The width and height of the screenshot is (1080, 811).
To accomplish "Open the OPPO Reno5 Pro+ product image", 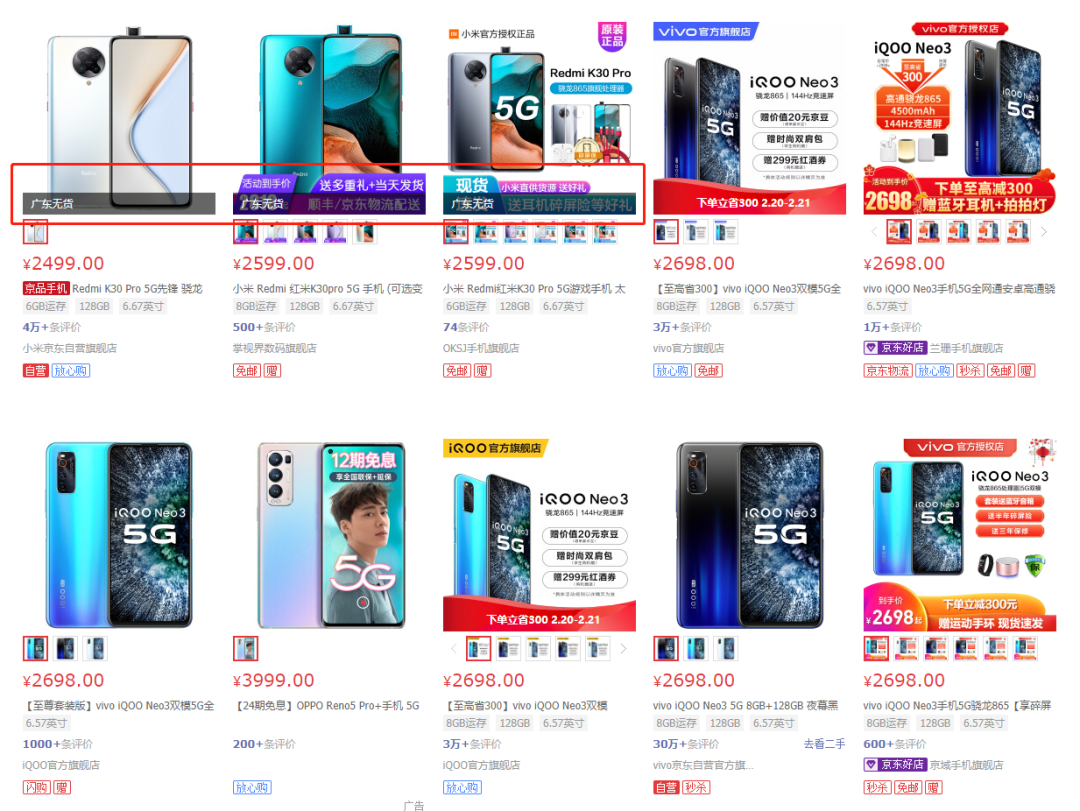I will click(330, 535).
